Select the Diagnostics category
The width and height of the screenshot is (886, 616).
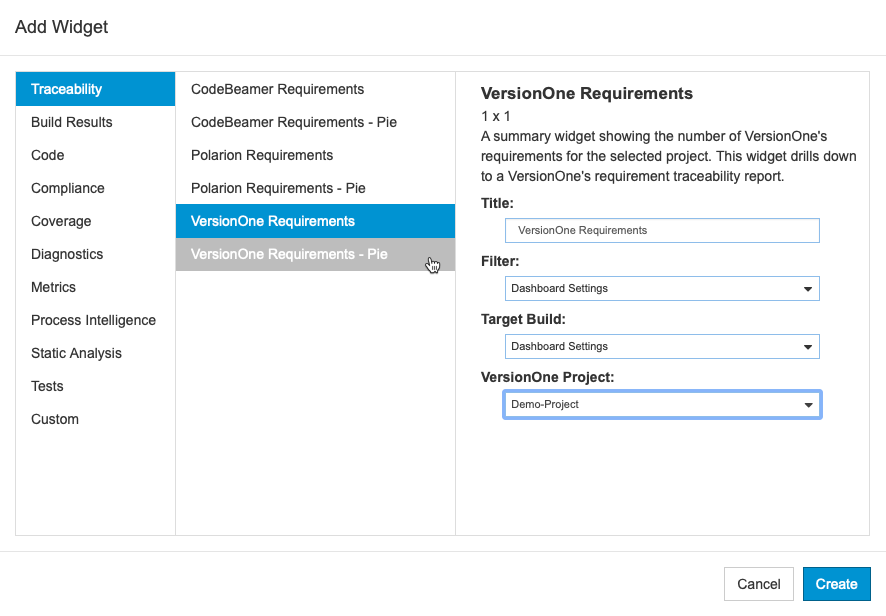(x=95, y=254)
